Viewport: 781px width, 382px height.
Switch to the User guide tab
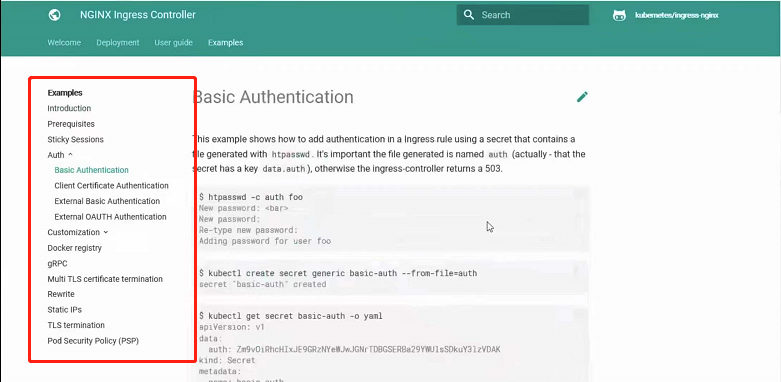tap(173, 42)
